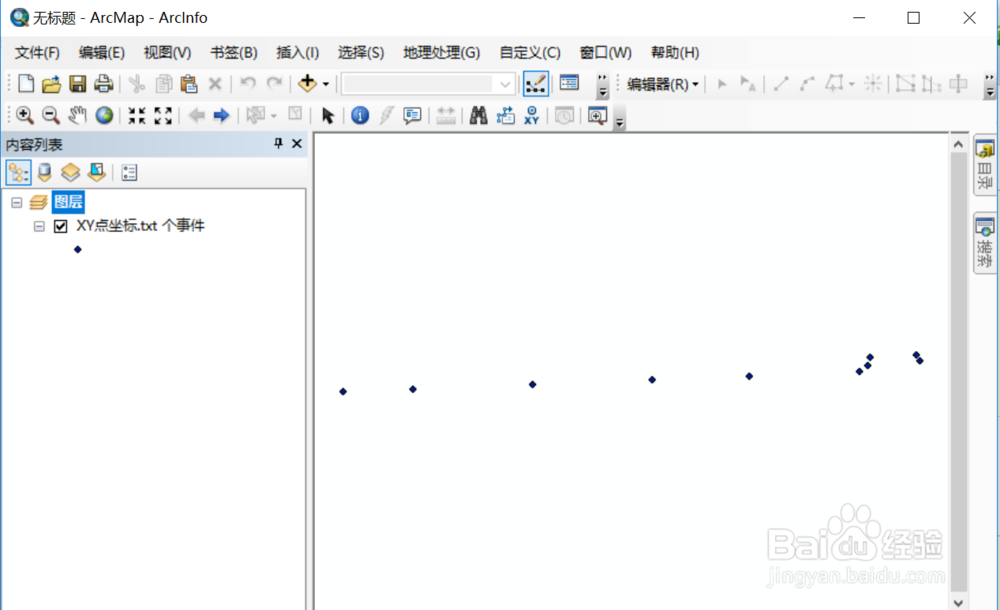Collapse the XY点坐标.txt layer symbology
The height and width of the screenshot is (610, 1000).
coord(38,225)
